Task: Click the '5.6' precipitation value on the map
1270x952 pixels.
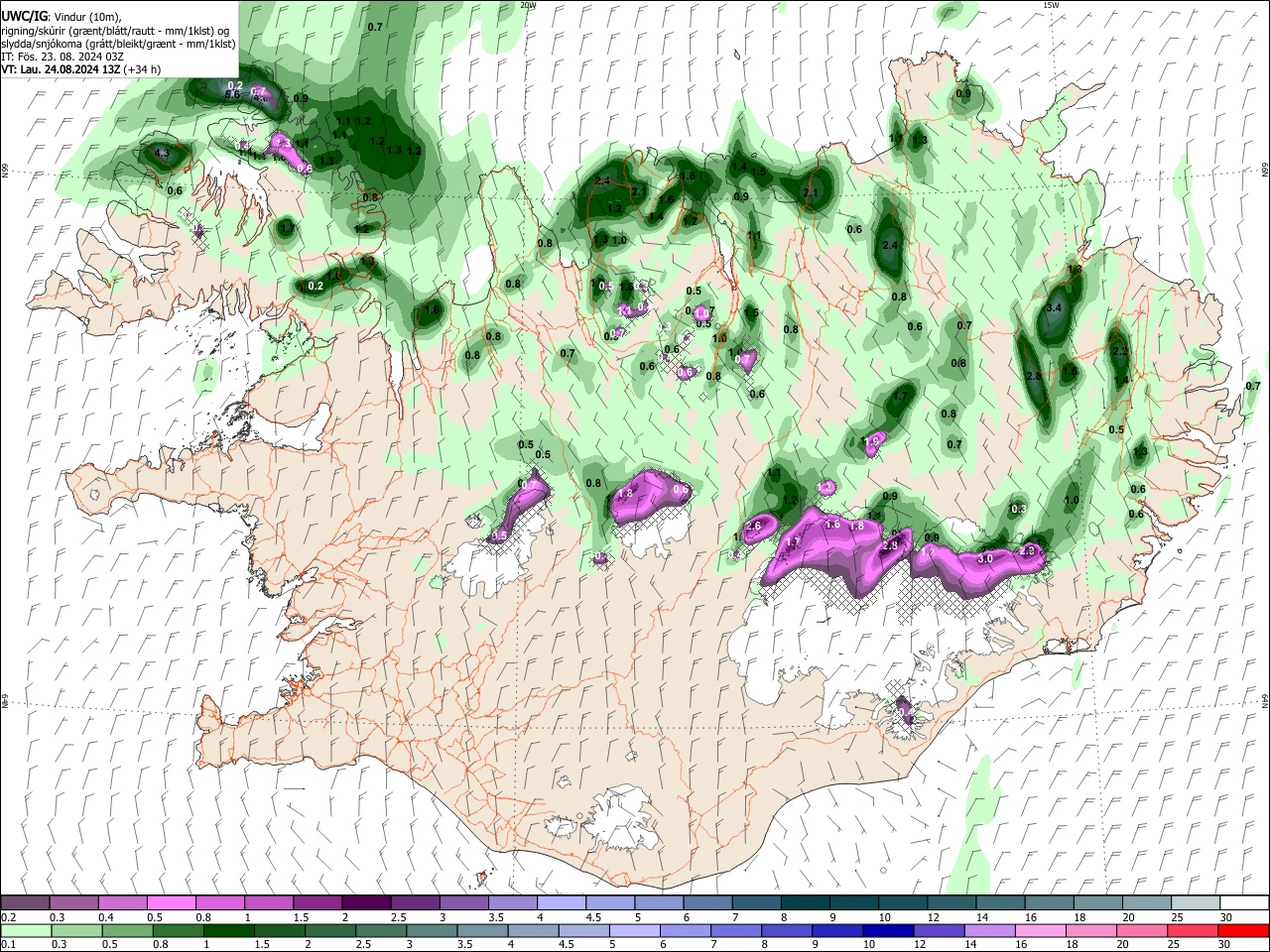Action: 232,95
